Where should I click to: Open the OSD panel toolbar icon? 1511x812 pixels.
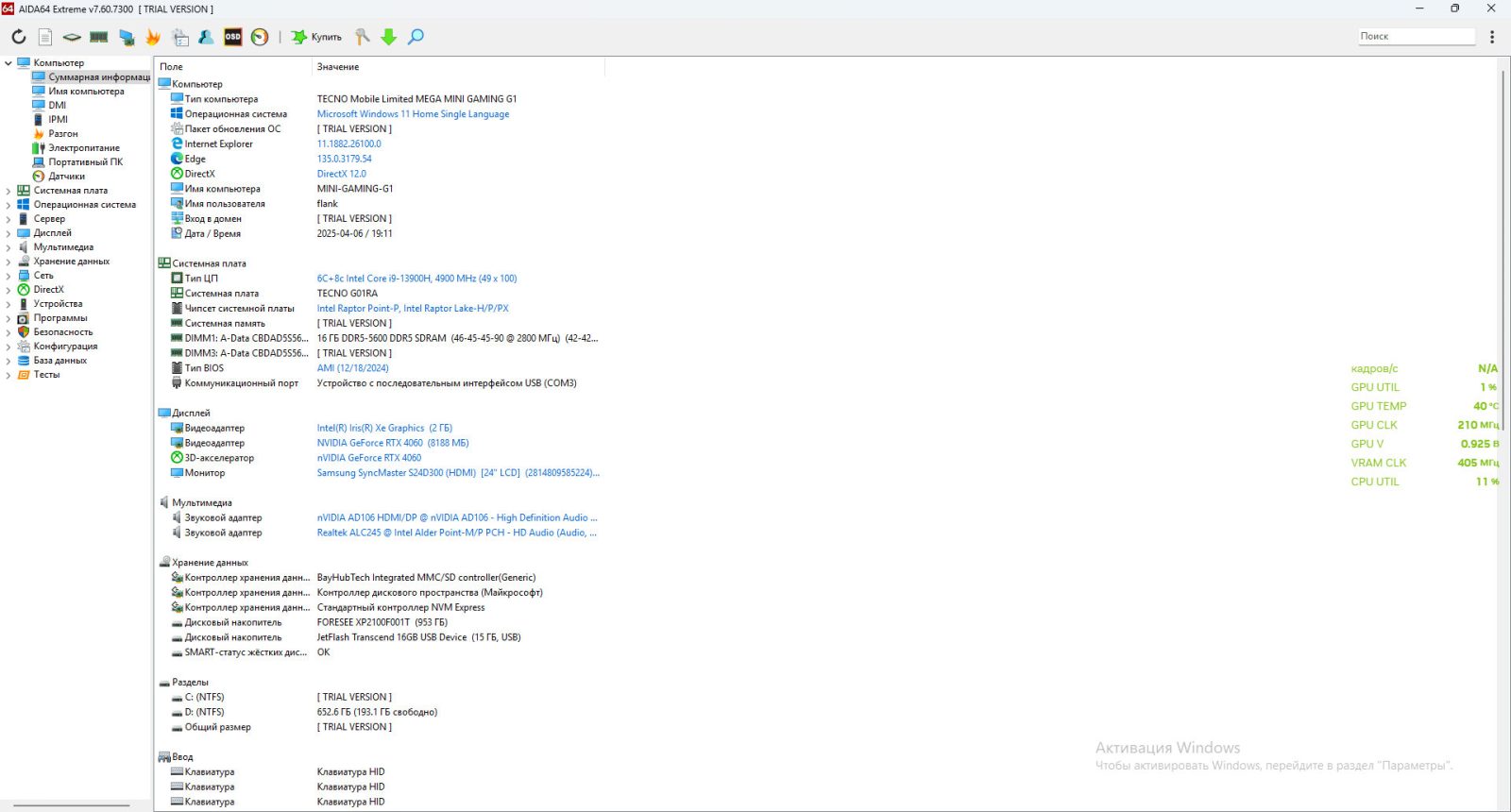coord(232,37)
